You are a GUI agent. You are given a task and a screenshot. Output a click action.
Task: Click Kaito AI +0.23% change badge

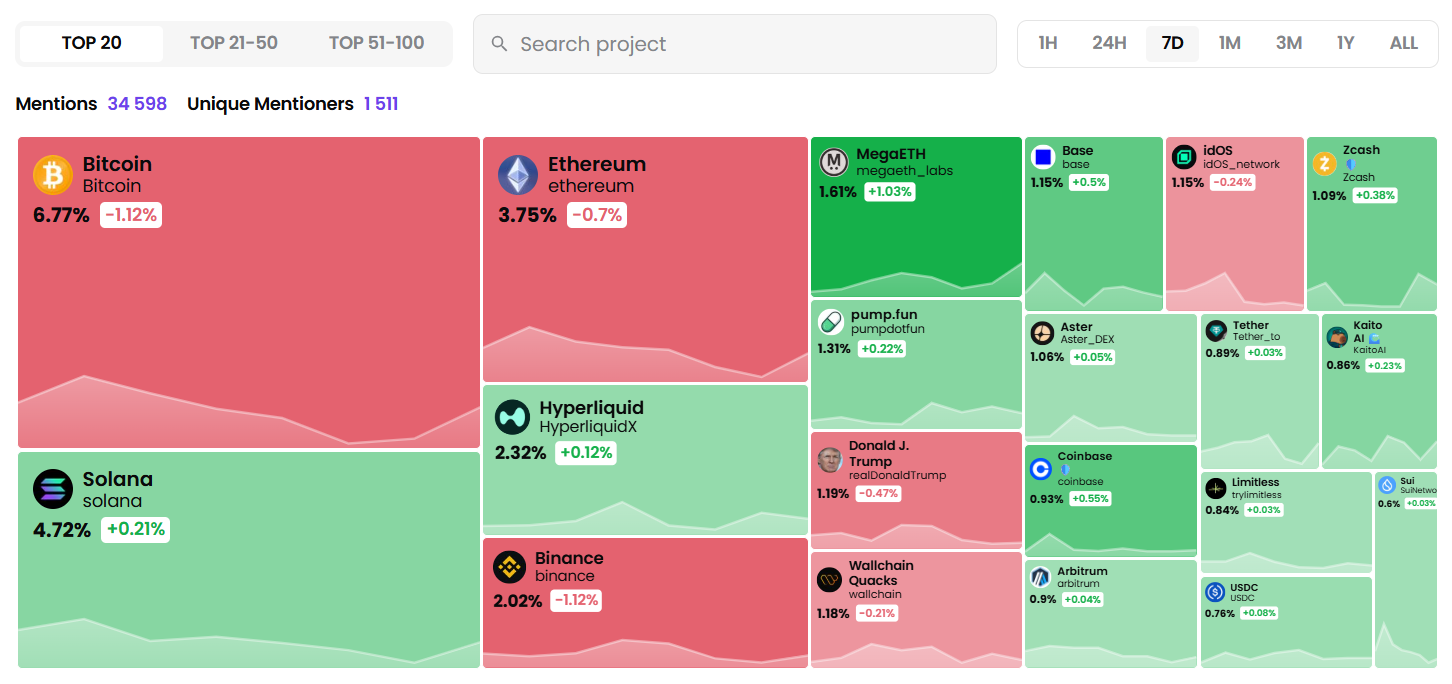click(x=1384, y=366)
